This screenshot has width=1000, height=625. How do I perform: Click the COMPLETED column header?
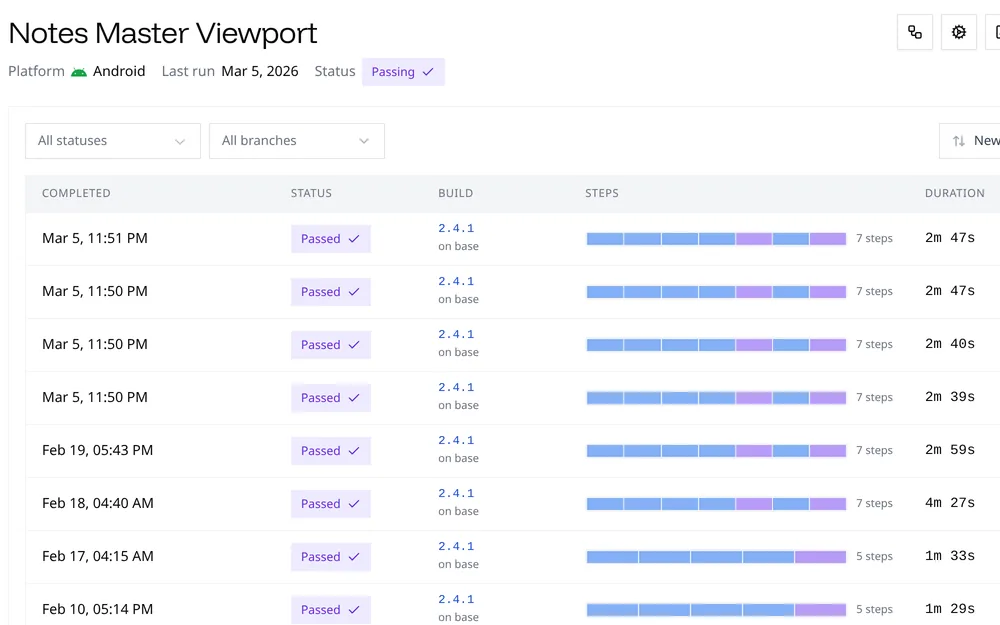(76, 193)
